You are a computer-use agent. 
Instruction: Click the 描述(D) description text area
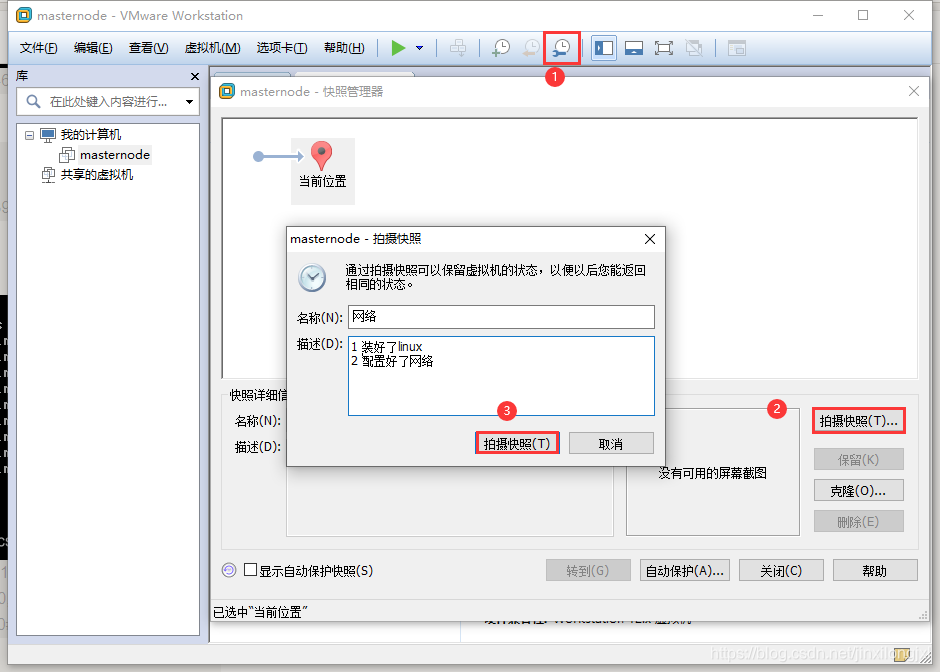[x=501, y=376]
